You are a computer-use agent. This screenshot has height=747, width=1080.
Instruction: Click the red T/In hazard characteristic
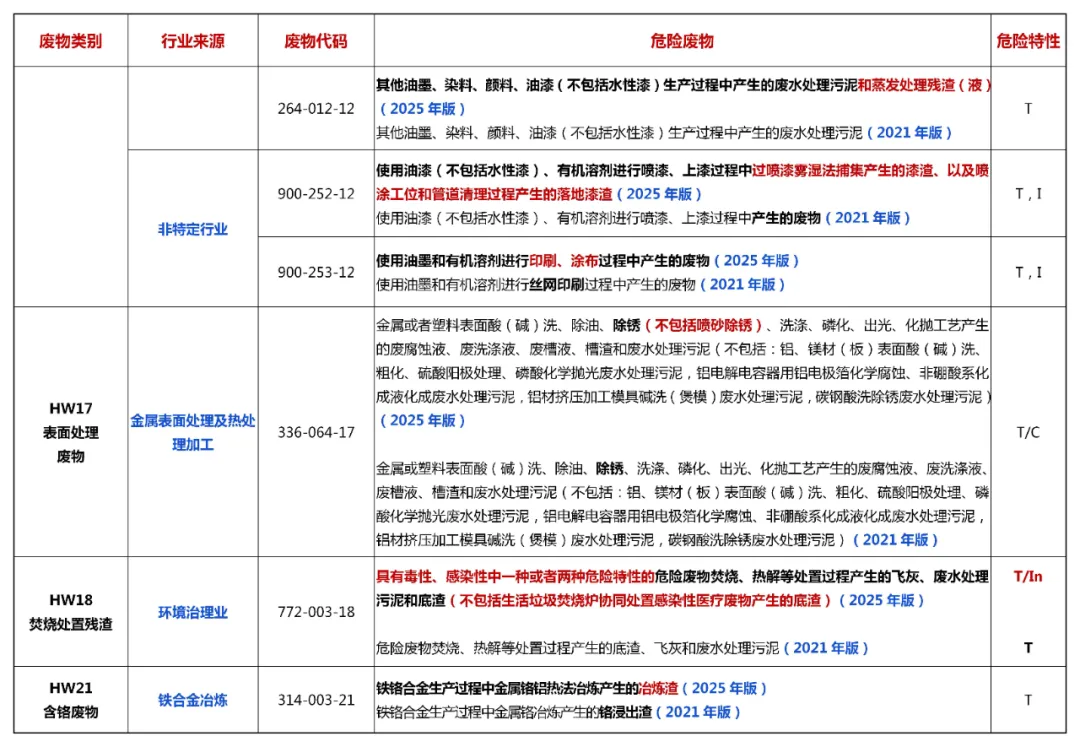1028,576
